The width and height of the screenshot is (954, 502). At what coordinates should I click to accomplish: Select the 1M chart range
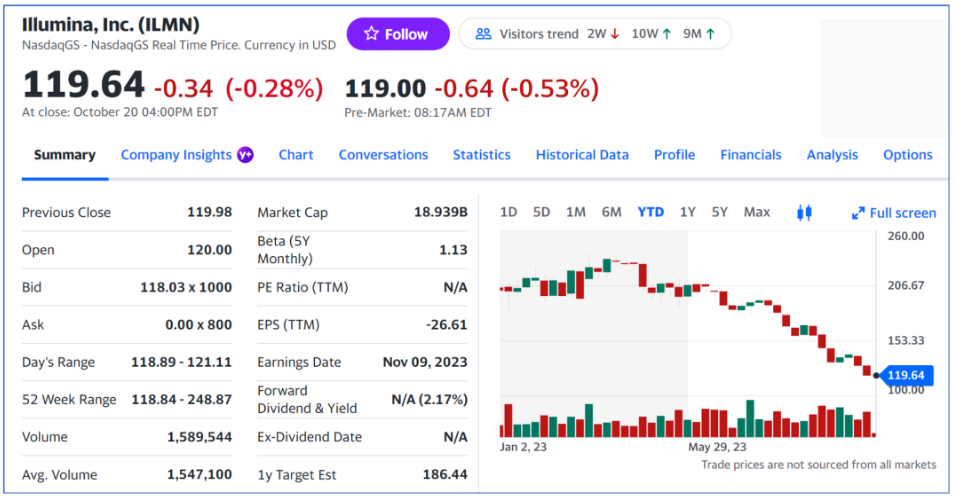(576, 212)
